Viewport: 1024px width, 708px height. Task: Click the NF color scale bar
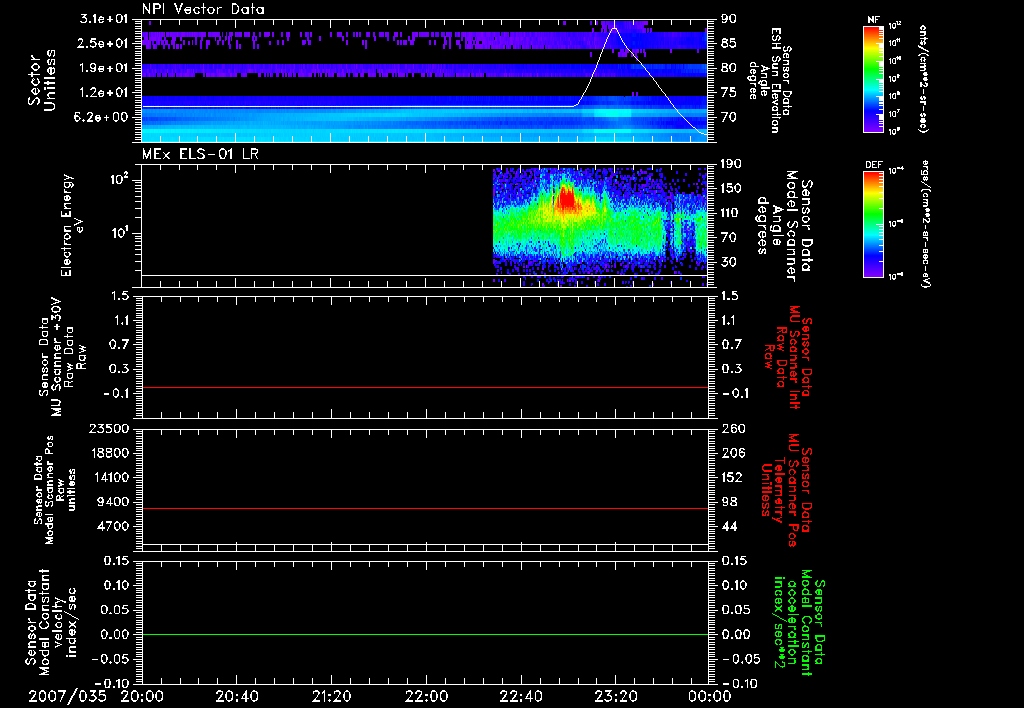tap(874, 79)
